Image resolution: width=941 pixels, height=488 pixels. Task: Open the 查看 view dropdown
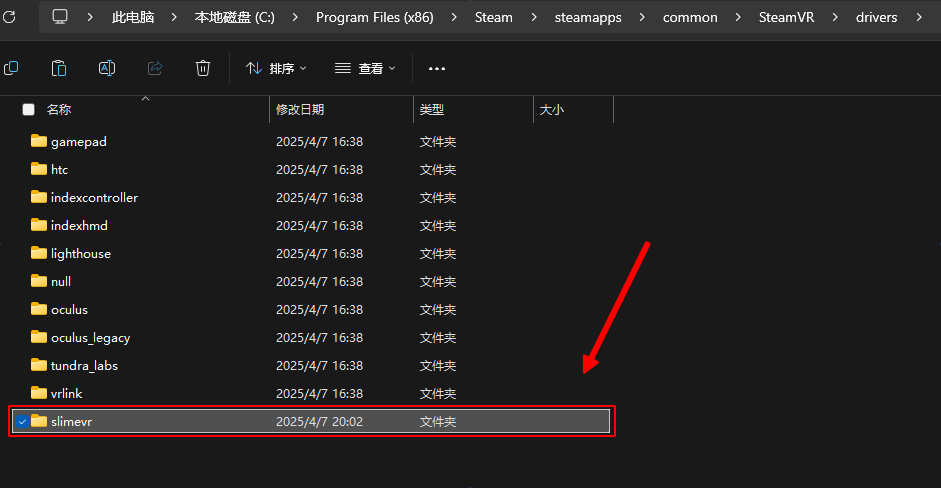coord(365,68)
